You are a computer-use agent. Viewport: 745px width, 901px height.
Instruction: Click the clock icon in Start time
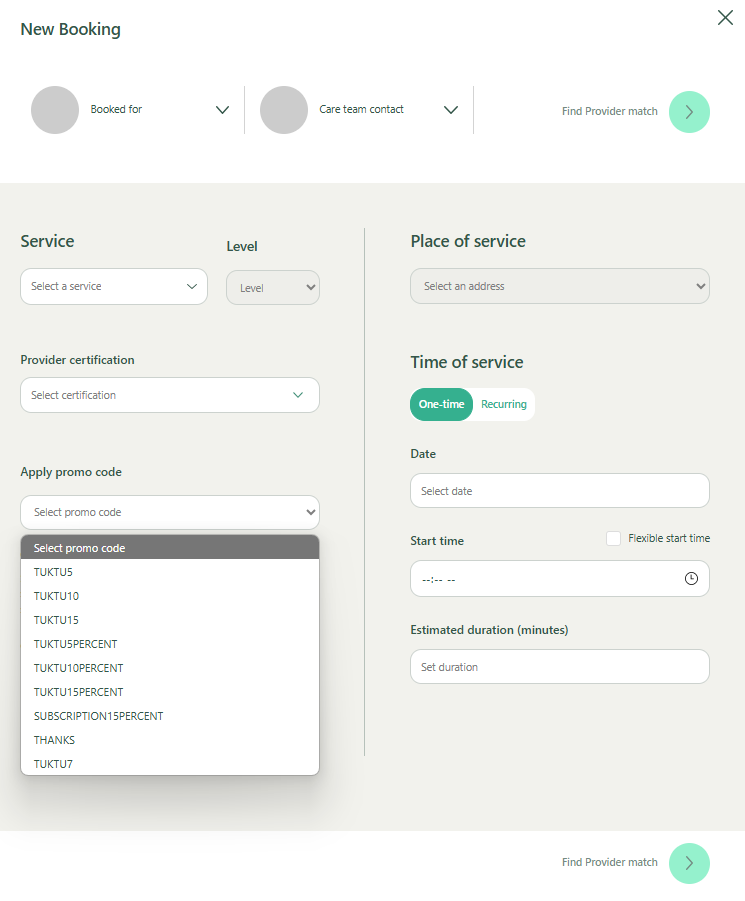(691, 579)
